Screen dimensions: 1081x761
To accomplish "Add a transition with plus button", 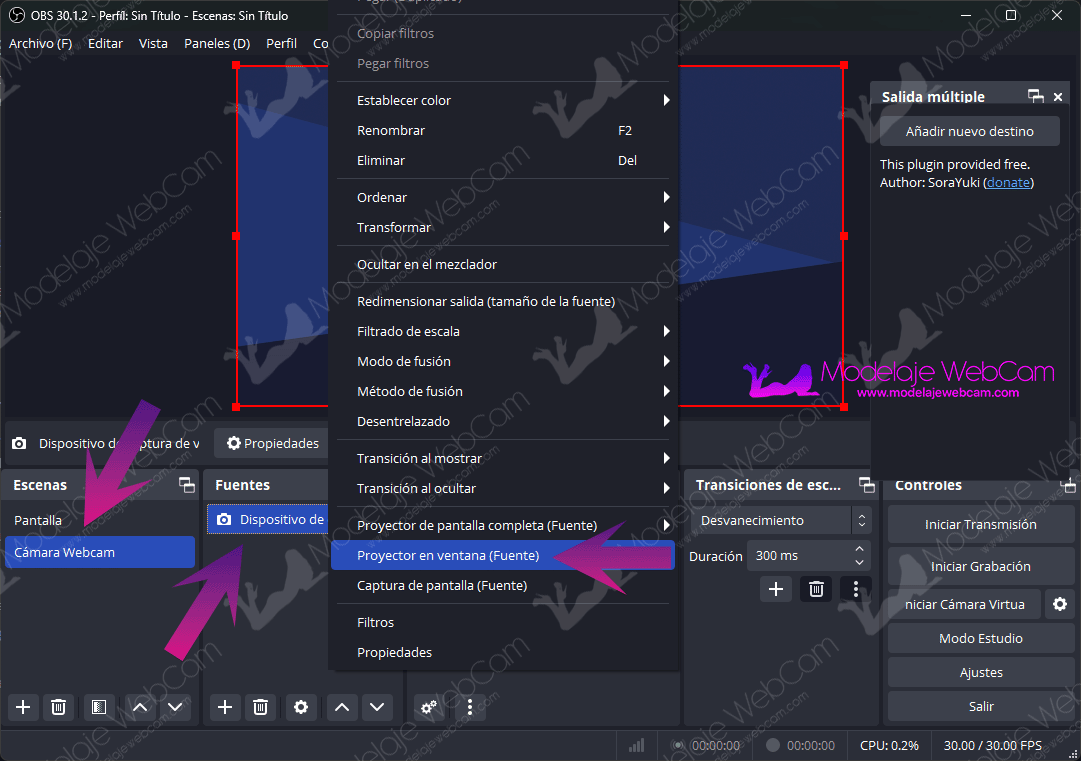I will pyautogui.click(x=775, y=589).
